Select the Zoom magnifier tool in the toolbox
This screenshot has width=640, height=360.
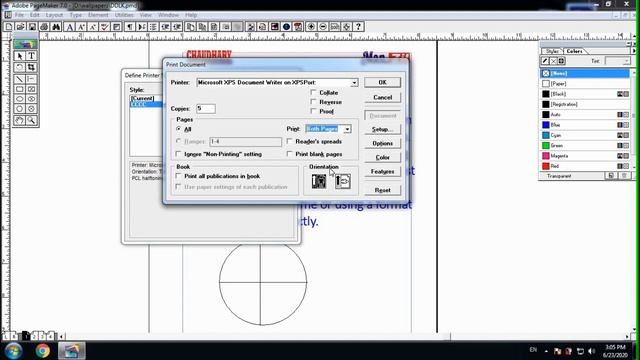[31, 120]
